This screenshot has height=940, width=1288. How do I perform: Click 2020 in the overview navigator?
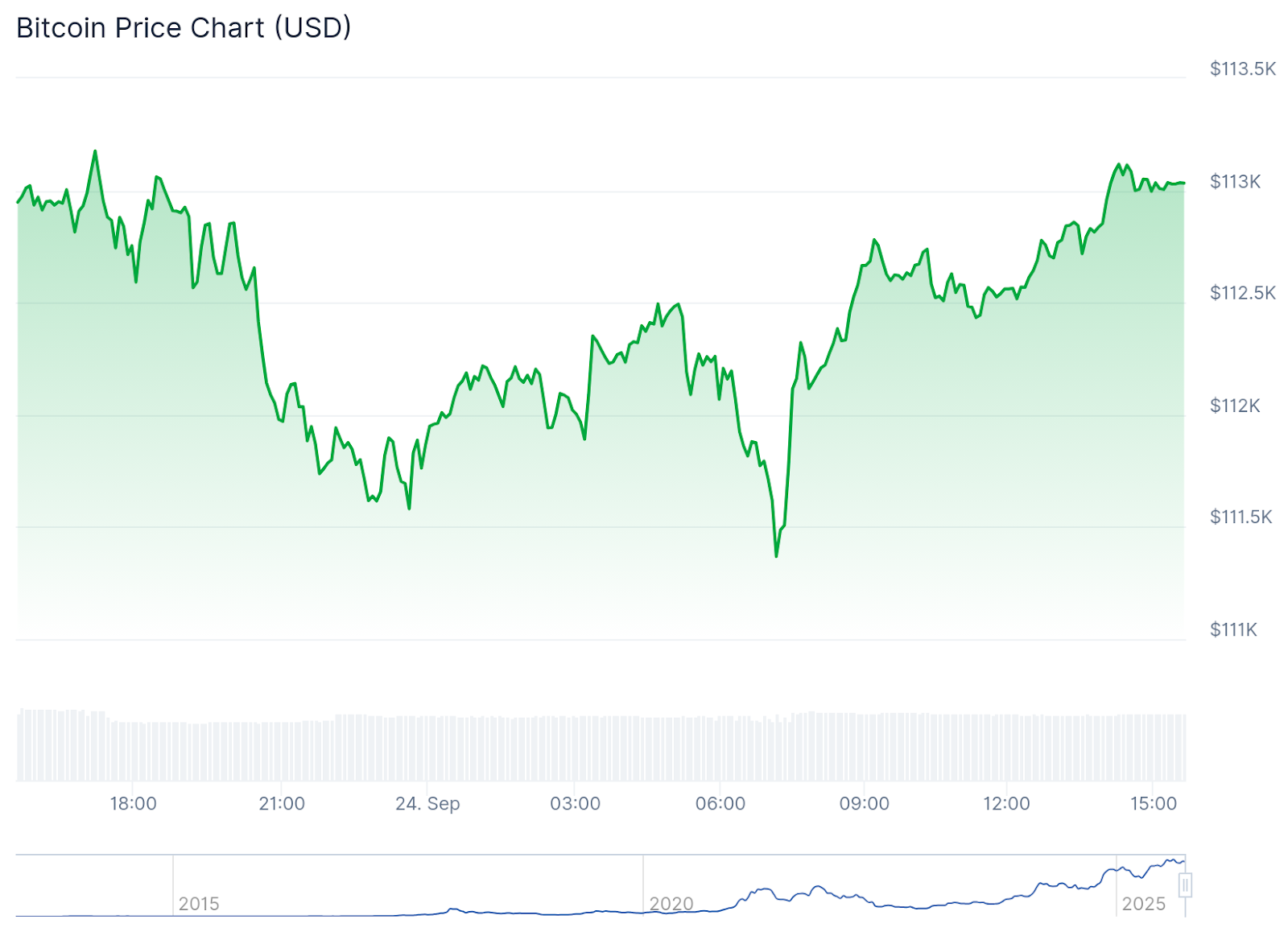pyautogui.click(x=671, y=904)
